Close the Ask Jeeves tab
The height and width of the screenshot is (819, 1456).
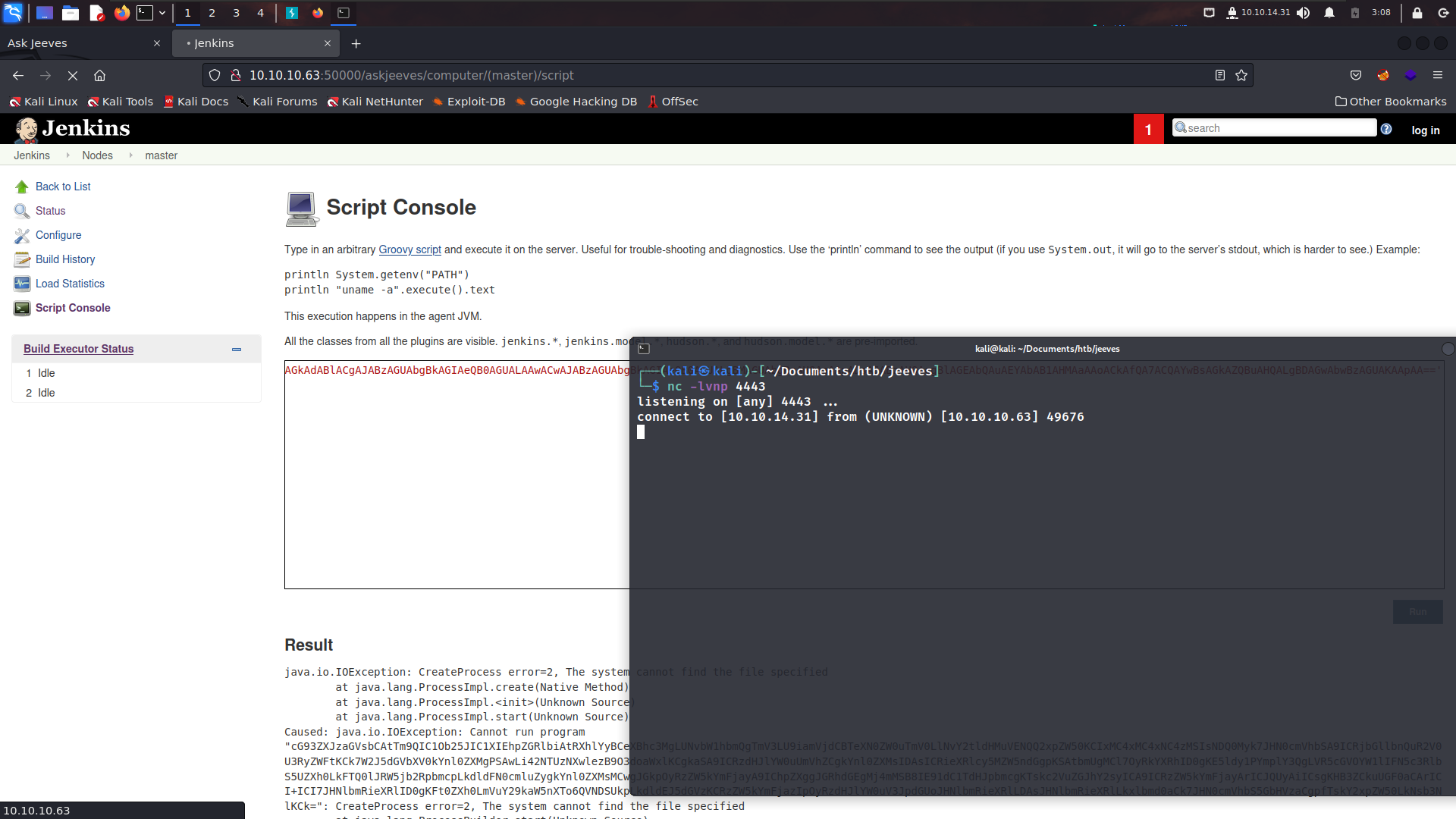[x=157, y=43]
